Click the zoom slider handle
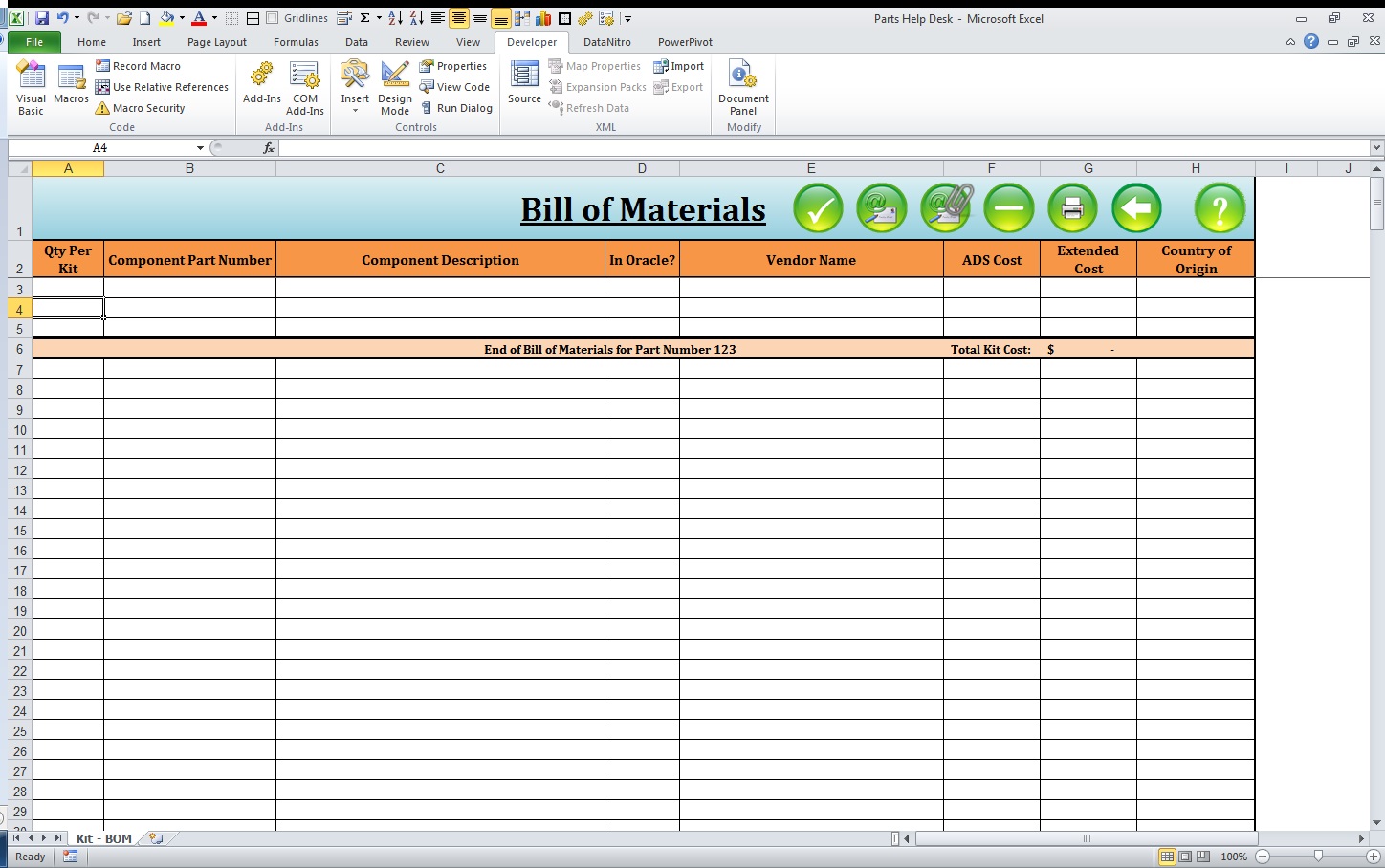Viewport: 1385px width, 868px height. pos(1318,857)
